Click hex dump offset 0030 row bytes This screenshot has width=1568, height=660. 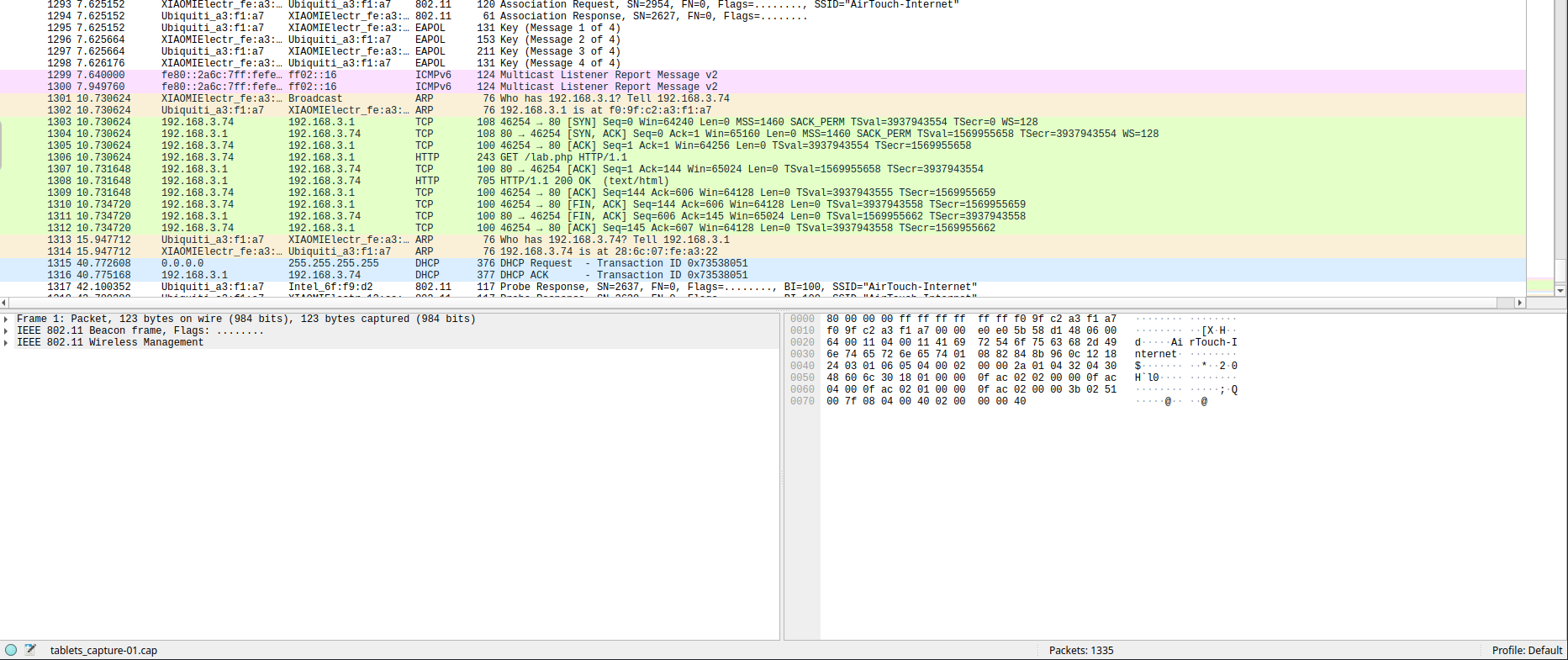[x=971, y=355]
